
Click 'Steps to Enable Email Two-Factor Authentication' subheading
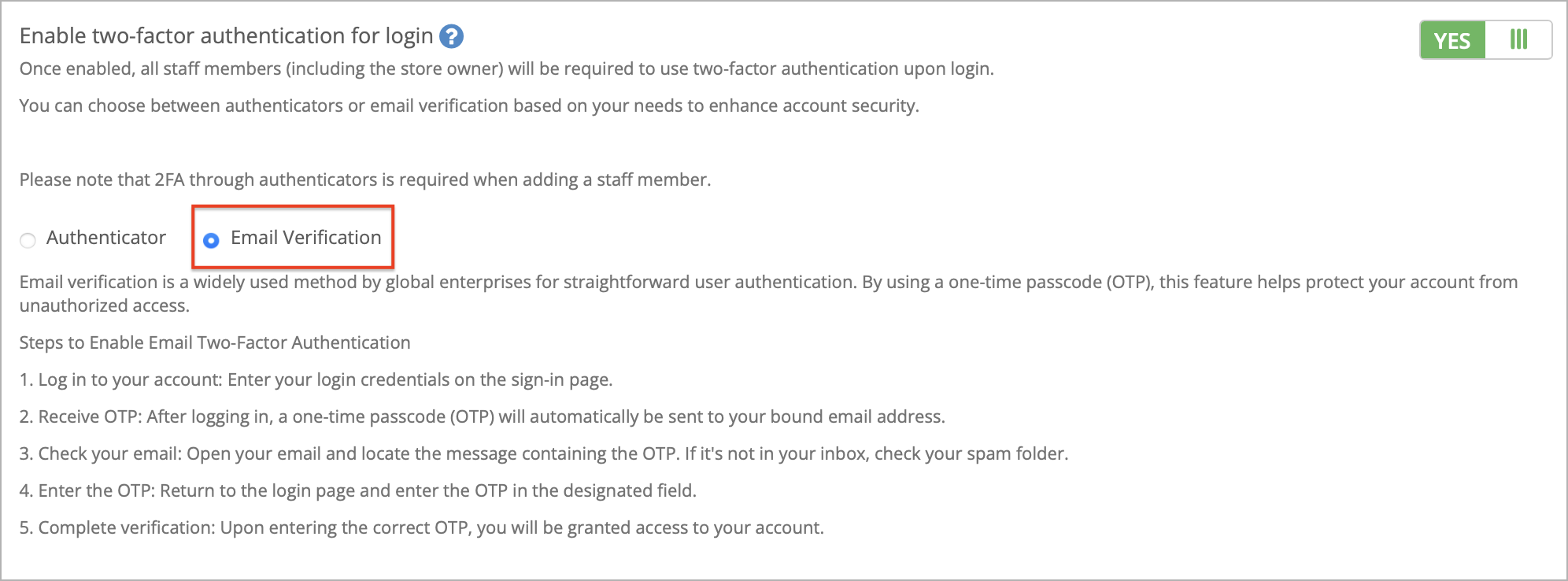[x=215, y=343]
